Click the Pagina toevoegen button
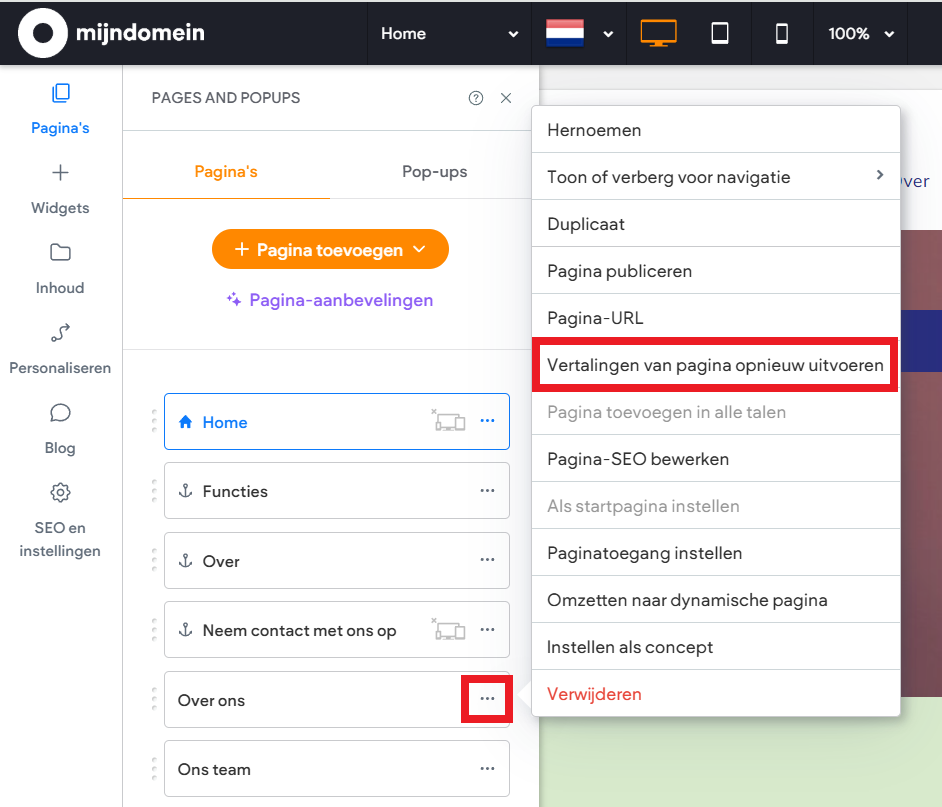The height and width of the screenshot is (807, 942). tap(330, 250)
